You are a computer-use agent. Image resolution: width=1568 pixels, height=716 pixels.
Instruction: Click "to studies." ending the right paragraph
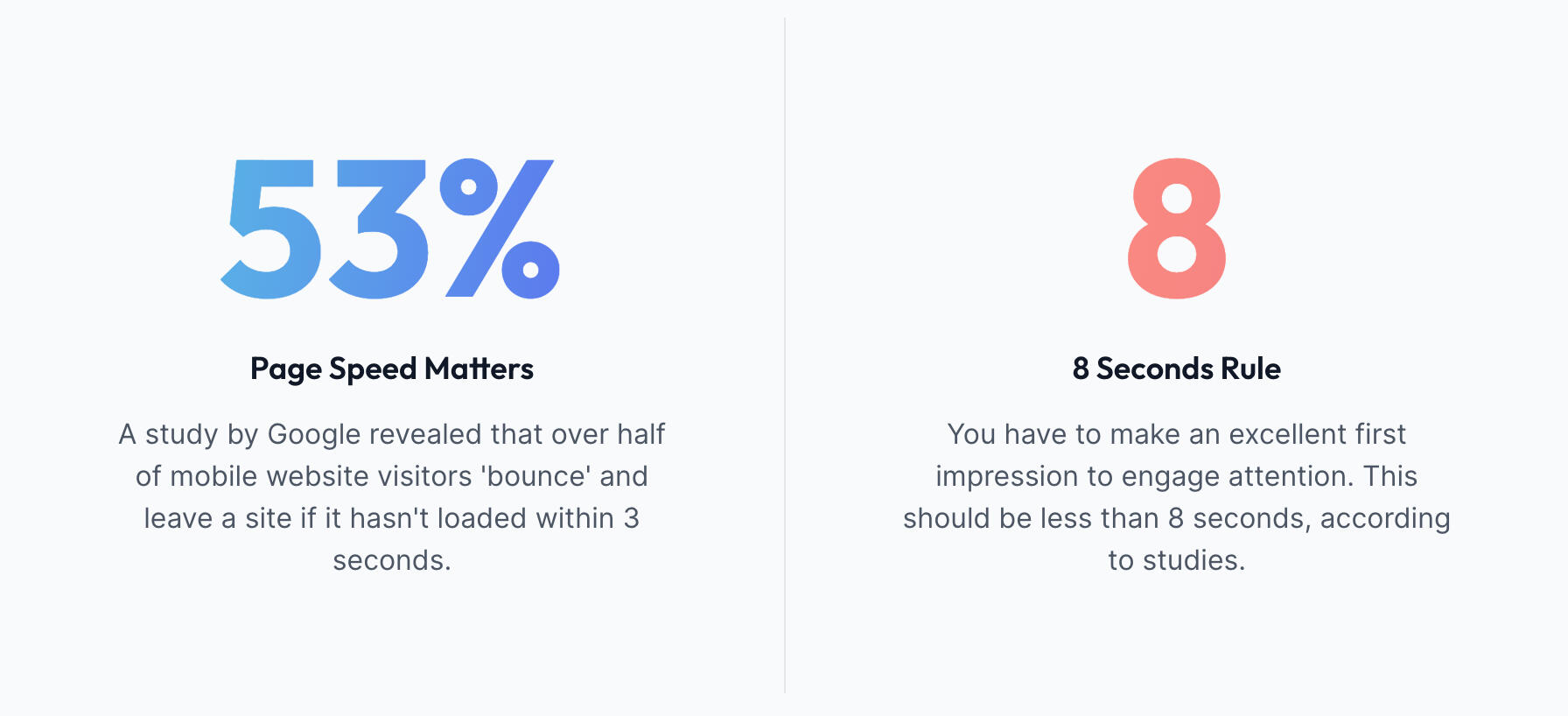(1177, 560)
